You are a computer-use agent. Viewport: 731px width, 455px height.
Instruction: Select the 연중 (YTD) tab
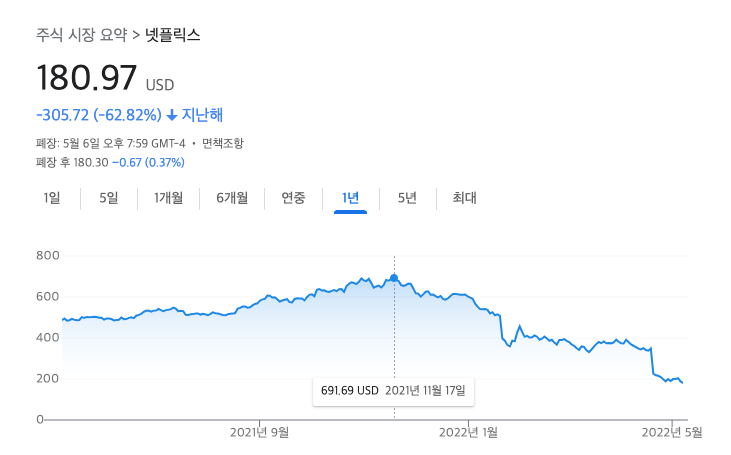coord(293,198)
